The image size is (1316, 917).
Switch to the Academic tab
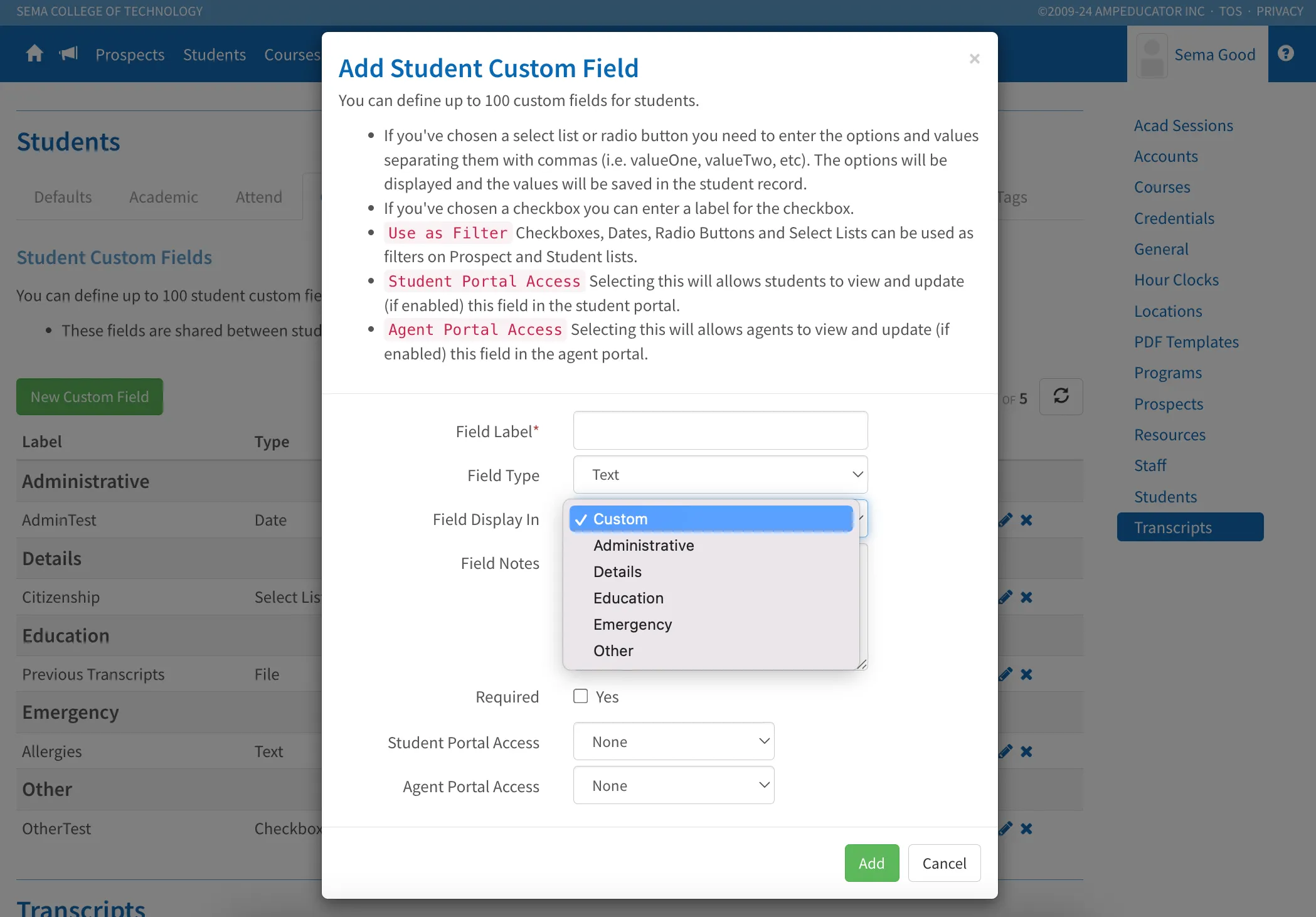(x=163, y=198)
